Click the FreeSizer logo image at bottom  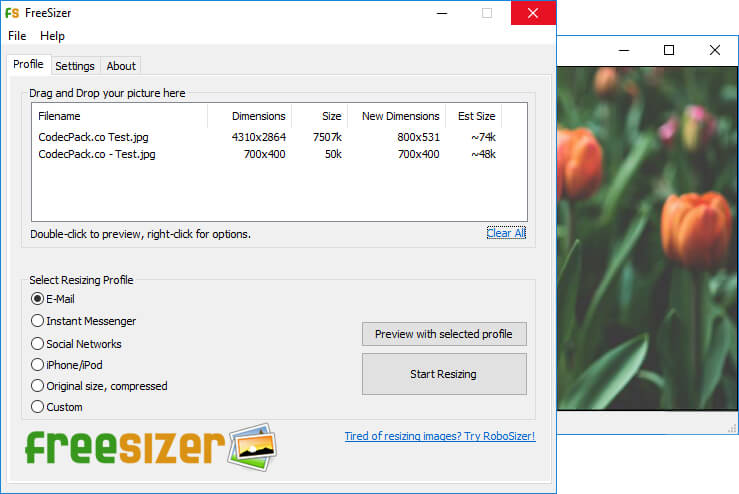(x=150, y=447)
